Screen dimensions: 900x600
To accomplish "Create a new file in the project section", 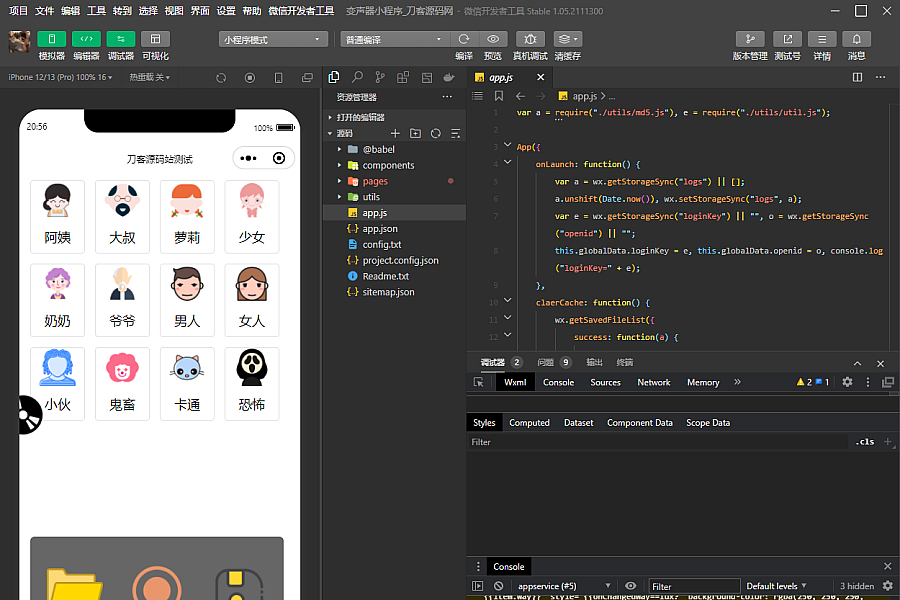I will click(x=395, y=133).
